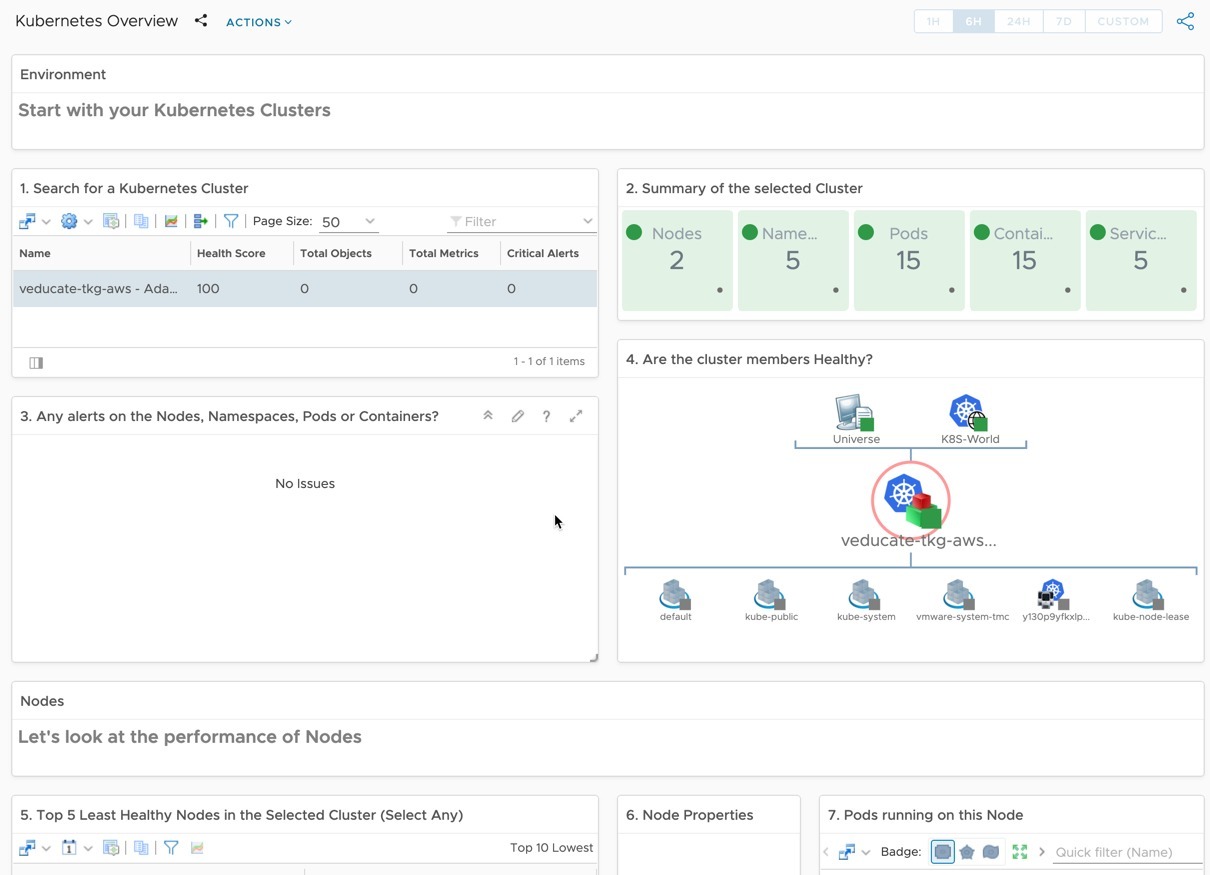Click the filter funnel icon in cluster search toolbar
Image resolution: width=1210 pixels, height=875 pixels.
click(x=231, y=221)
